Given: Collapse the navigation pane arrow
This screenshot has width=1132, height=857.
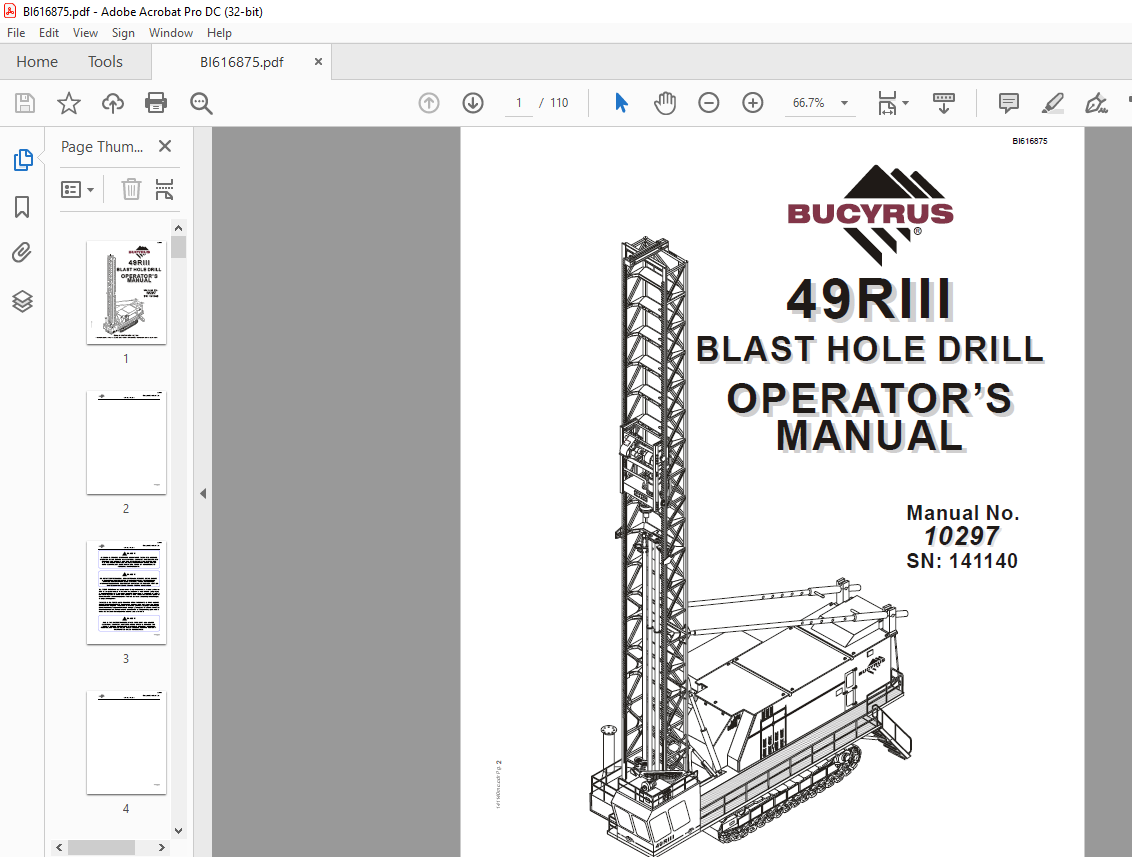Looking at the screenshot, I should click(x=203, y=494).
